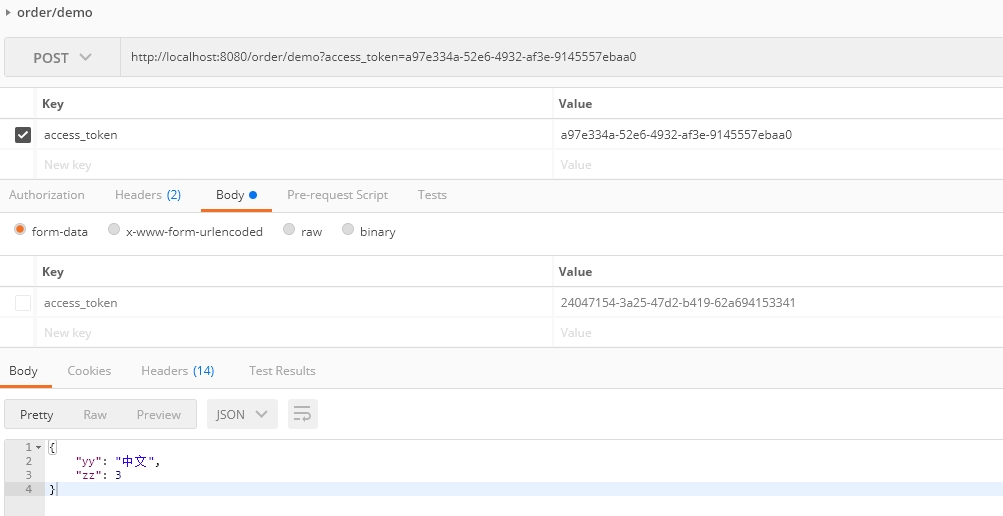Viewport: 1003px width, 516px height.
Task: Collapse the JSON fold arrow on line 1
Action: [x=38, y=448]
